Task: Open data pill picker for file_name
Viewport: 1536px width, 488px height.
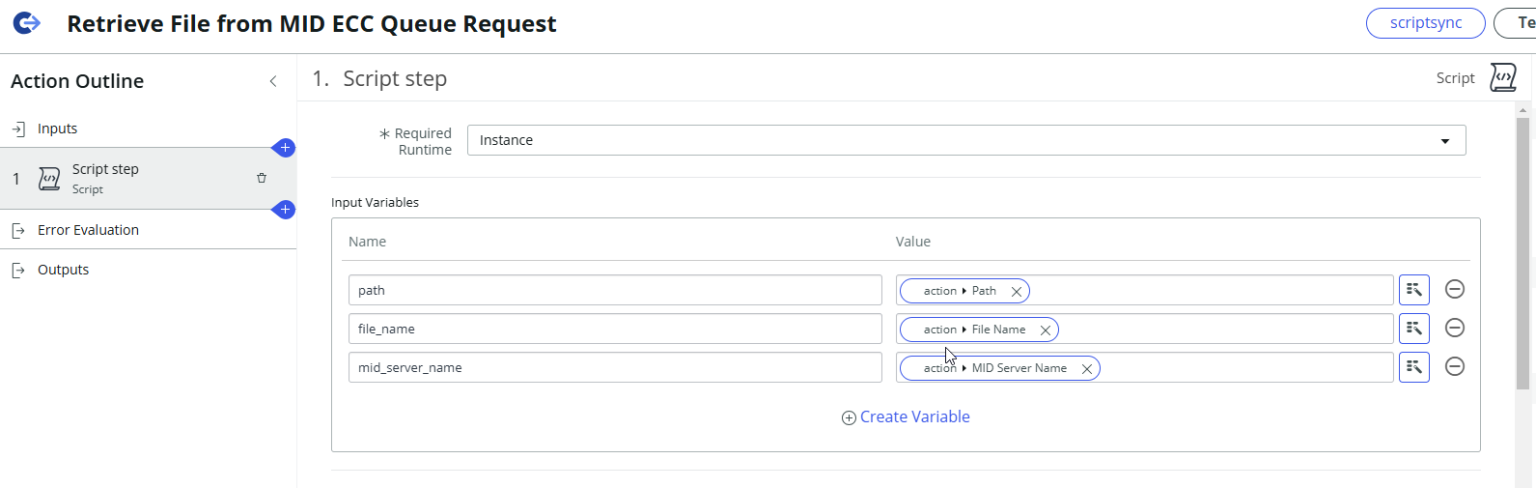Action: pos(1414,328)
